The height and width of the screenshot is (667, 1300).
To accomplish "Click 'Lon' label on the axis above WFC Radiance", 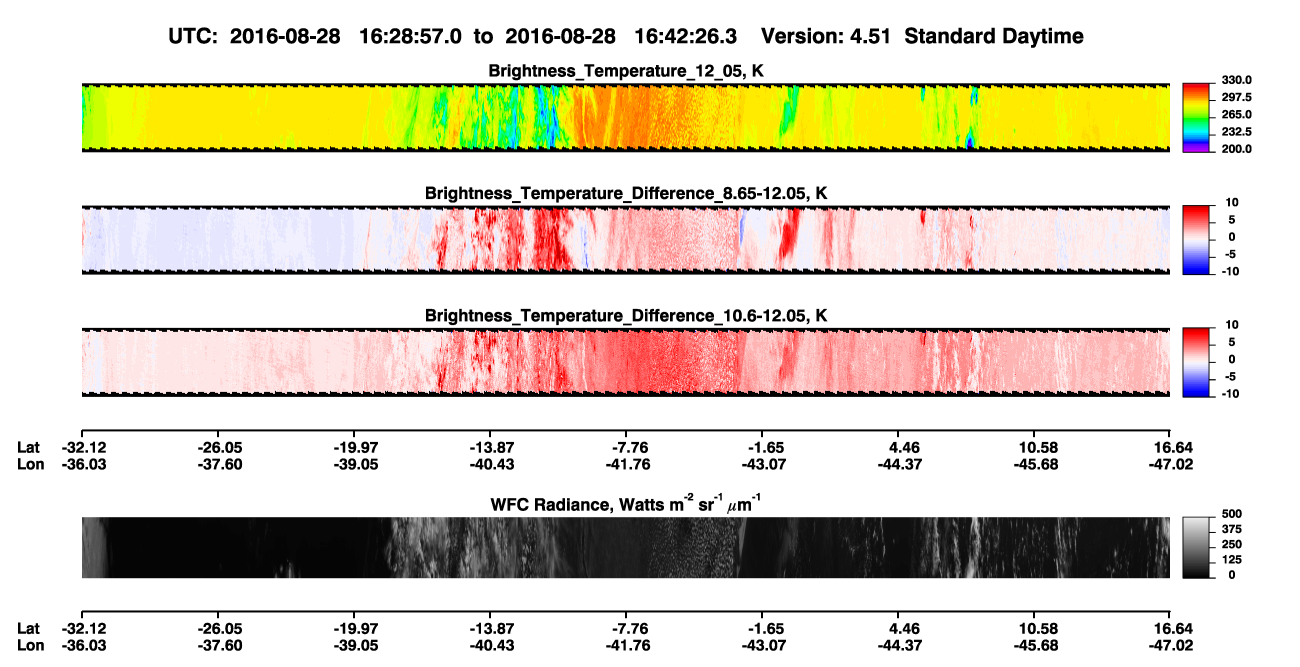I will pyautogui.click(x=30, y=465).
